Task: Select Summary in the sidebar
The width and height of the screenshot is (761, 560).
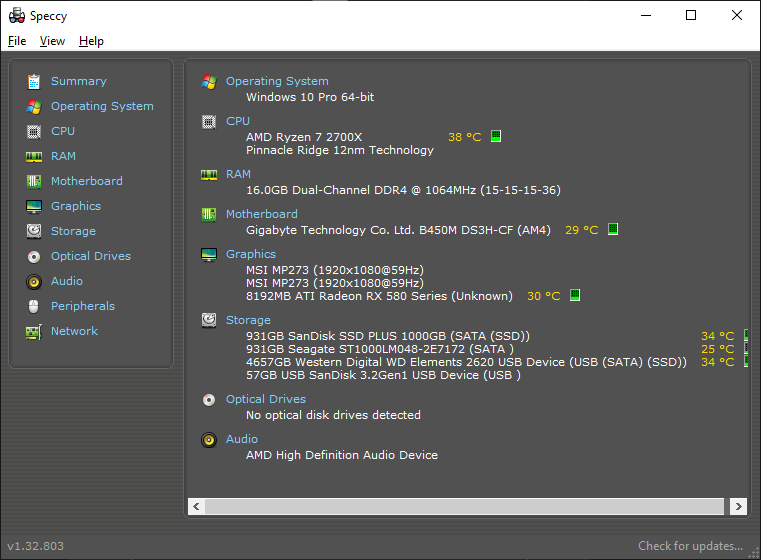Action: click(79, 81)
